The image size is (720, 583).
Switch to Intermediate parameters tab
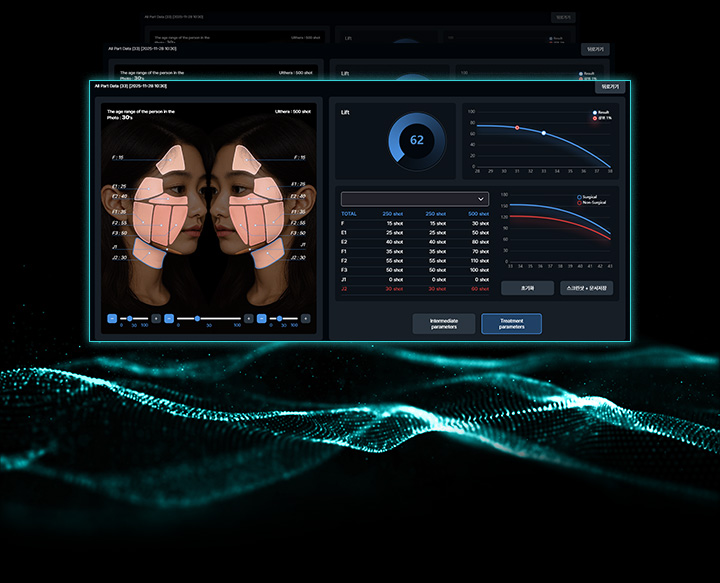pos(443,324)
